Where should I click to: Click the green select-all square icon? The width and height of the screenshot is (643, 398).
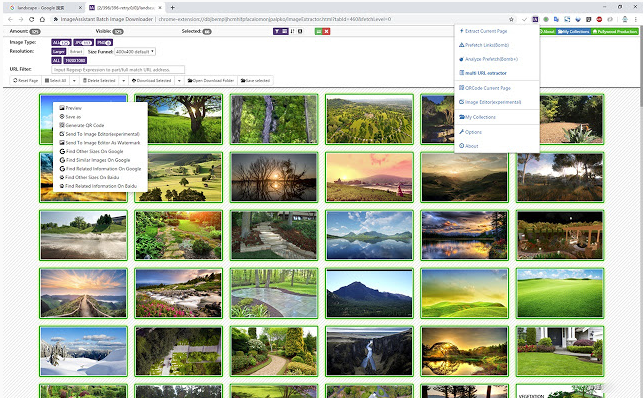point(318,31)
